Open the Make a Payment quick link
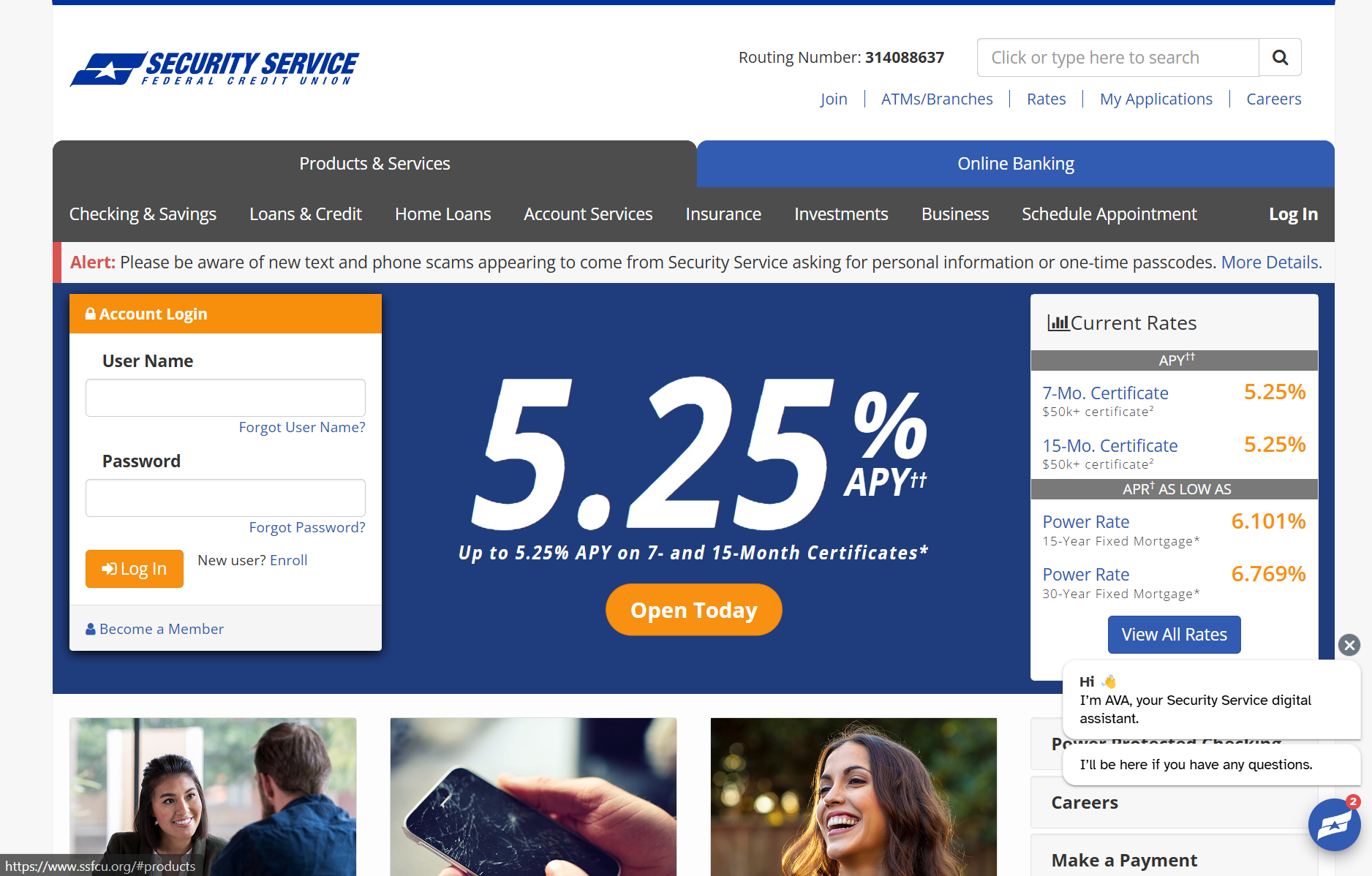The image size is (1372, 876). [x=1175, y=856]
